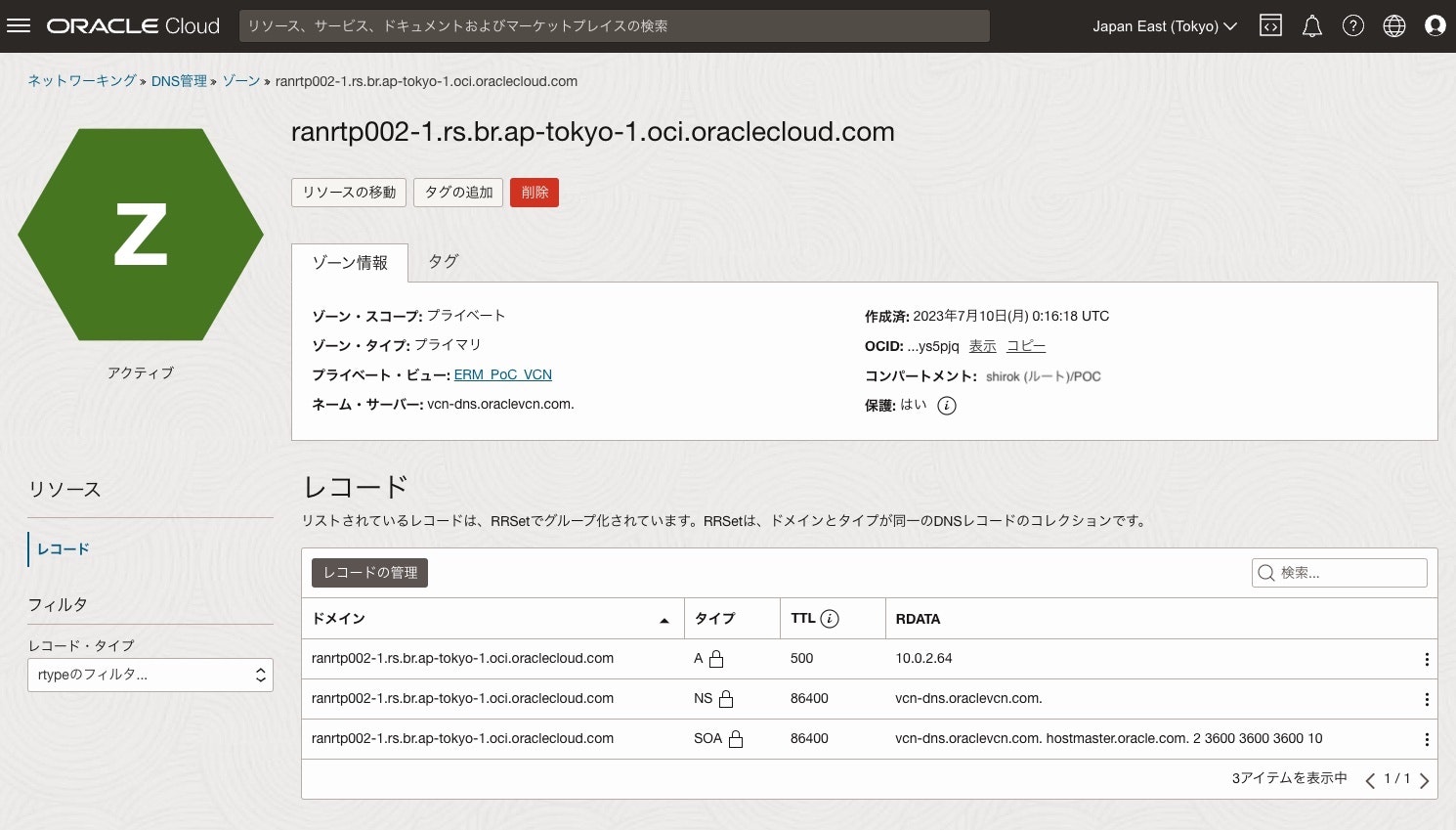The height and width of the screenshot is (830, 1456).
Task: Open actions menu for NS record row
Action: tap(1427, 700)
